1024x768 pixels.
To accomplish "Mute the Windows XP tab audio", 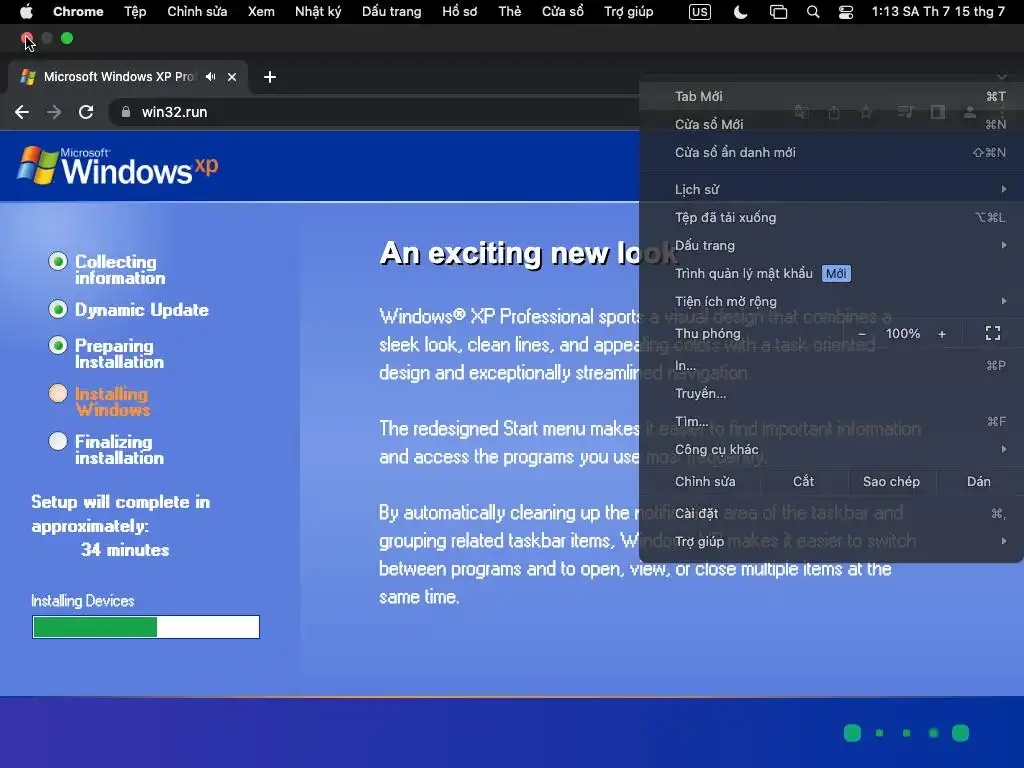I will 210,77.
